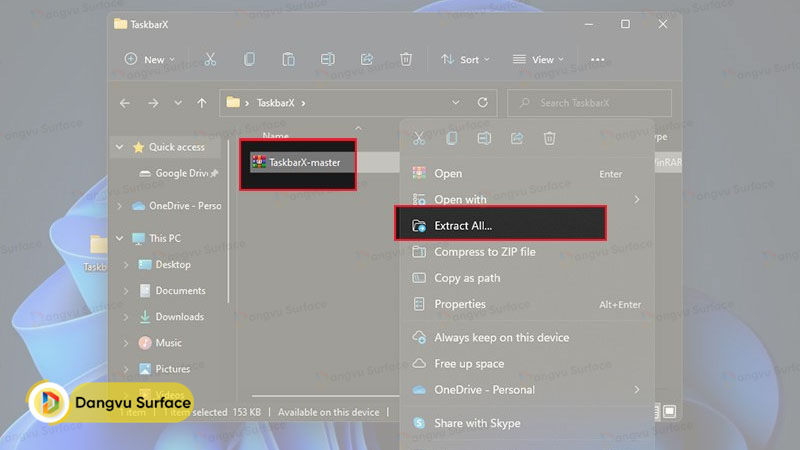Open the Taskb folder on the desktop
The width and height of the screenshot is (800, 450).
(97, 253)
